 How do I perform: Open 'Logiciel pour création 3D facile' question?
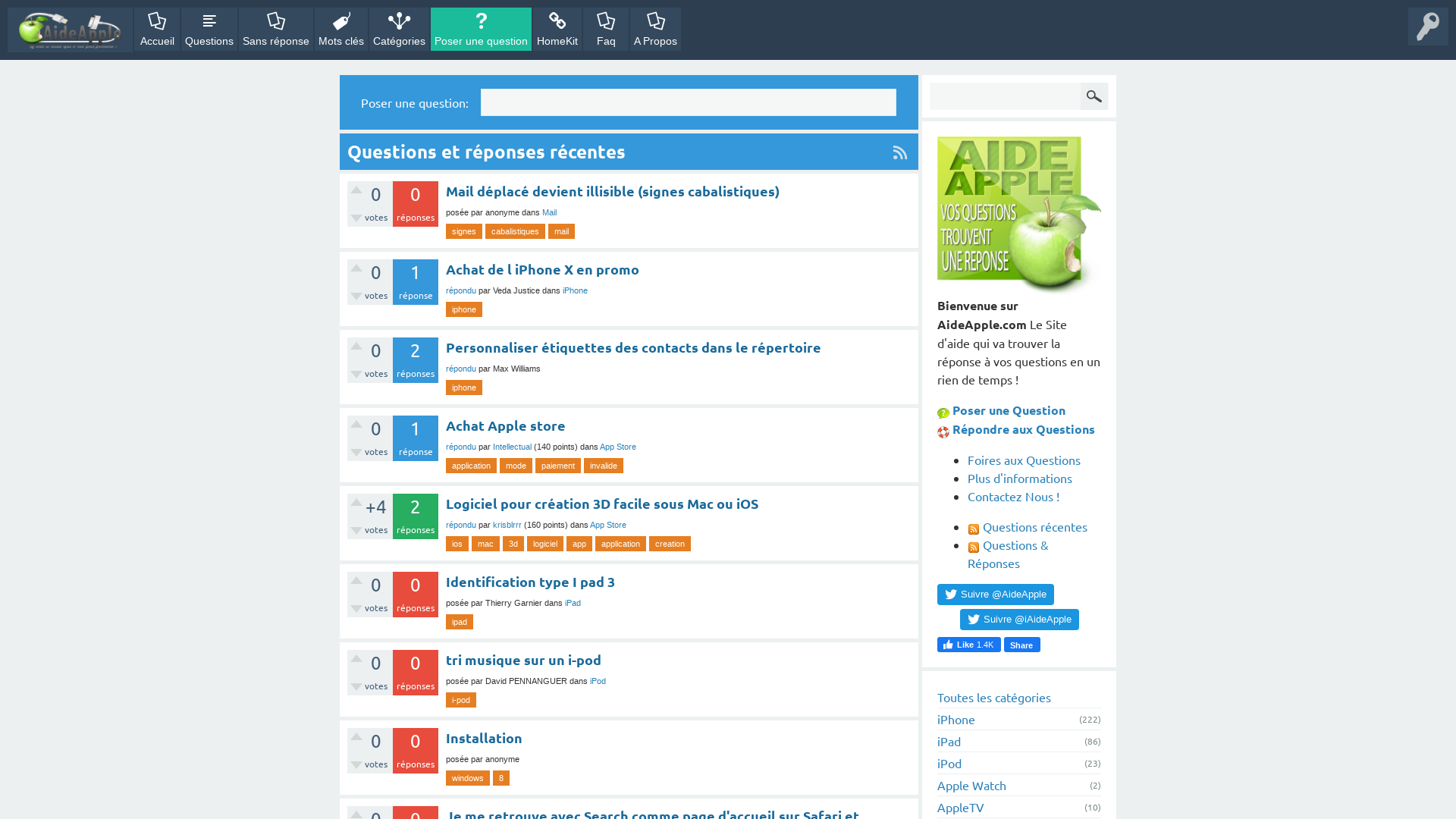[602, 504]
